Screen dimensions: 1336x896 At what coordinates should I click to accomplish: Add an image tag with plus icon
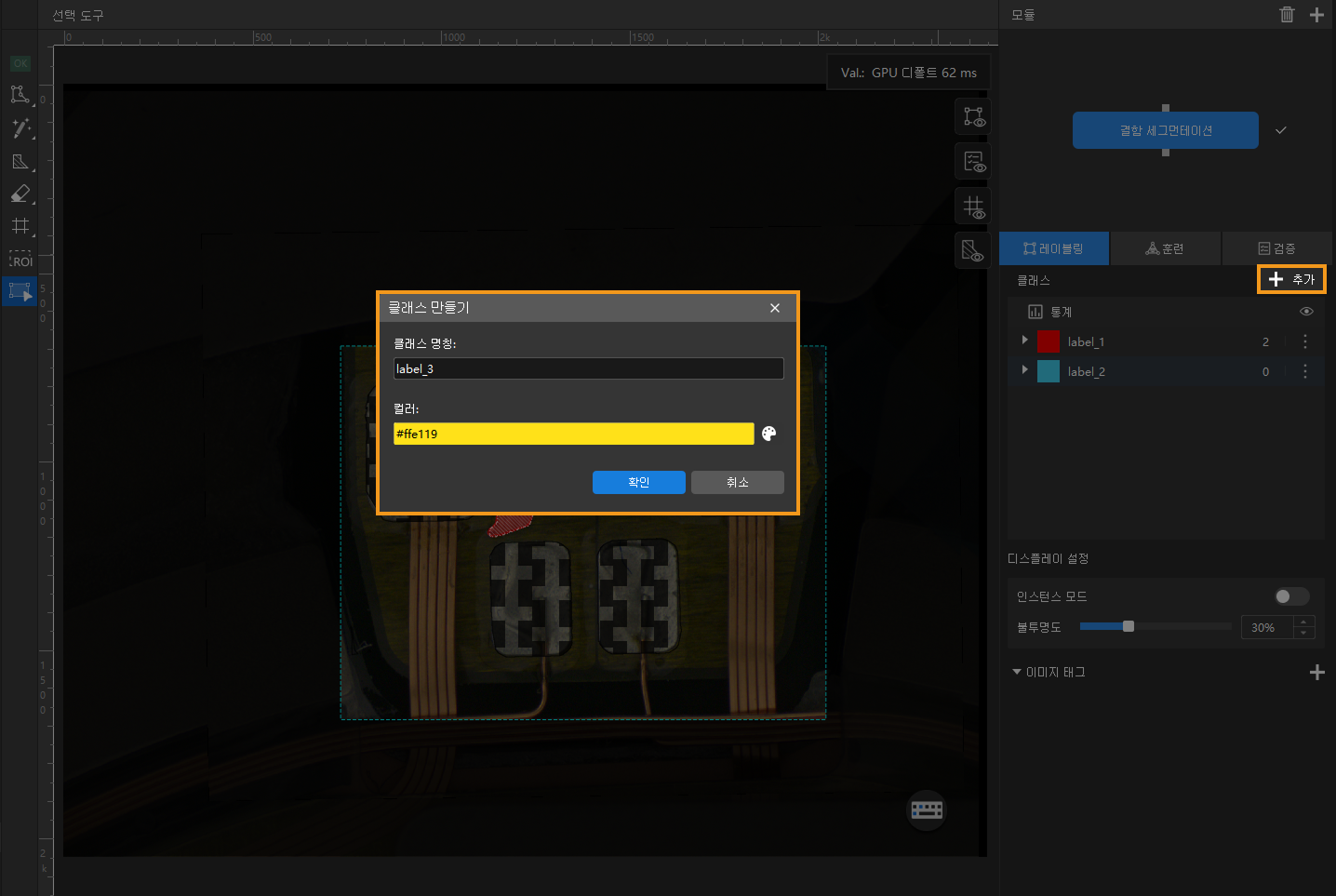tap(1316, 672)
